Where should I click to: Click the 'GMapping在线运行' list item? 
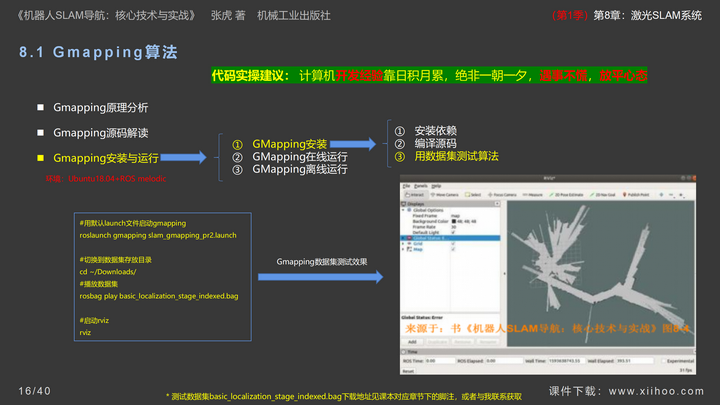pyautogui.click(x=299, y=157)
